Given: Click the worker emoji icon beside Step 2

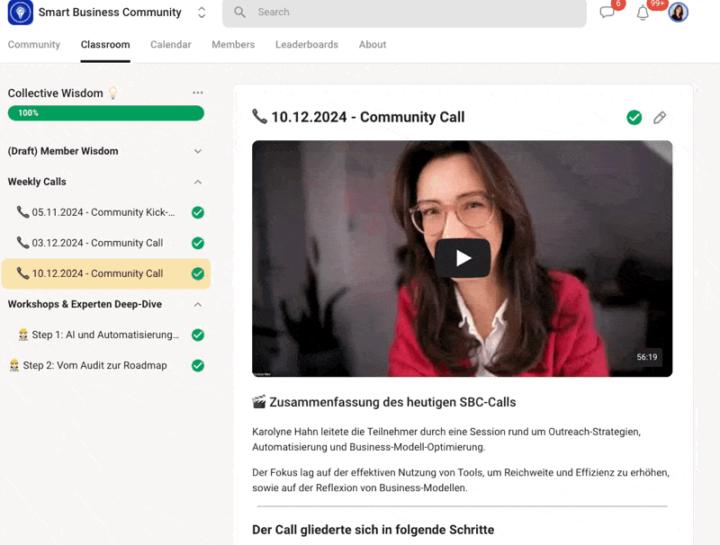Looking at the screenshot, I should pyautogui.click(x=14, y=365).
